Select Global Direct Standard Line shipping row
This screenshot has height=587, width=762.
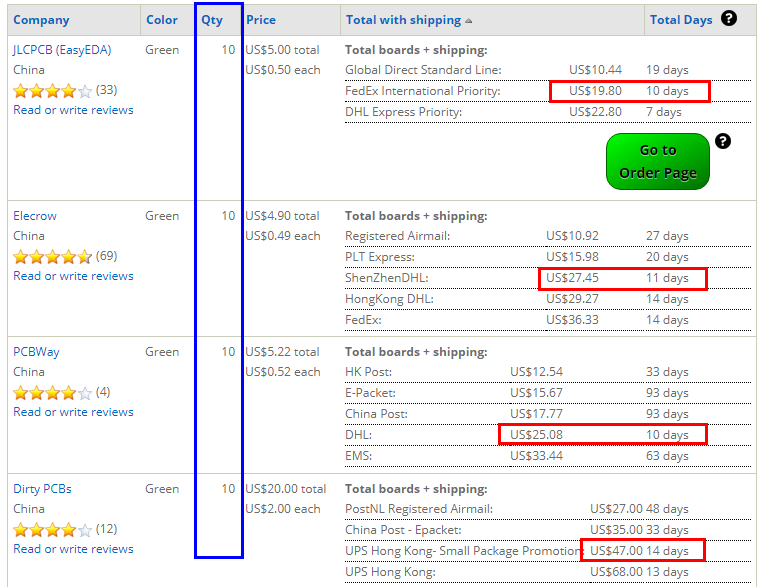tap(548, 70)
